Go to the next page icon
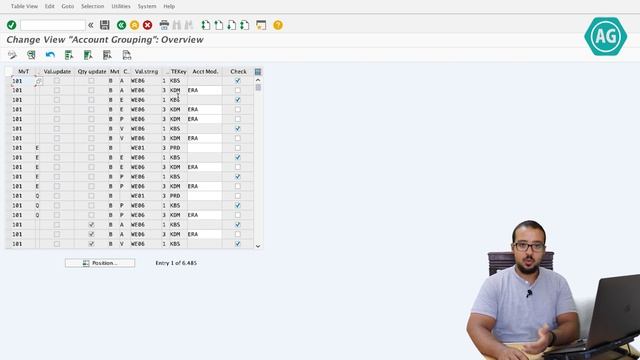Image resolution: width=640 pixels, height=360 pixels. click(232, 25)
